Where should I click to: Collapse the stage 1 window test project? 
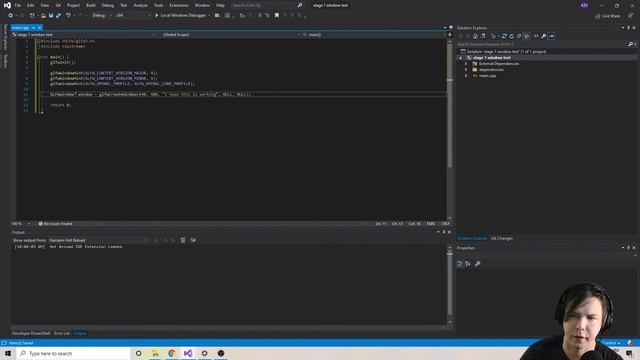click(x=461, y=58)
